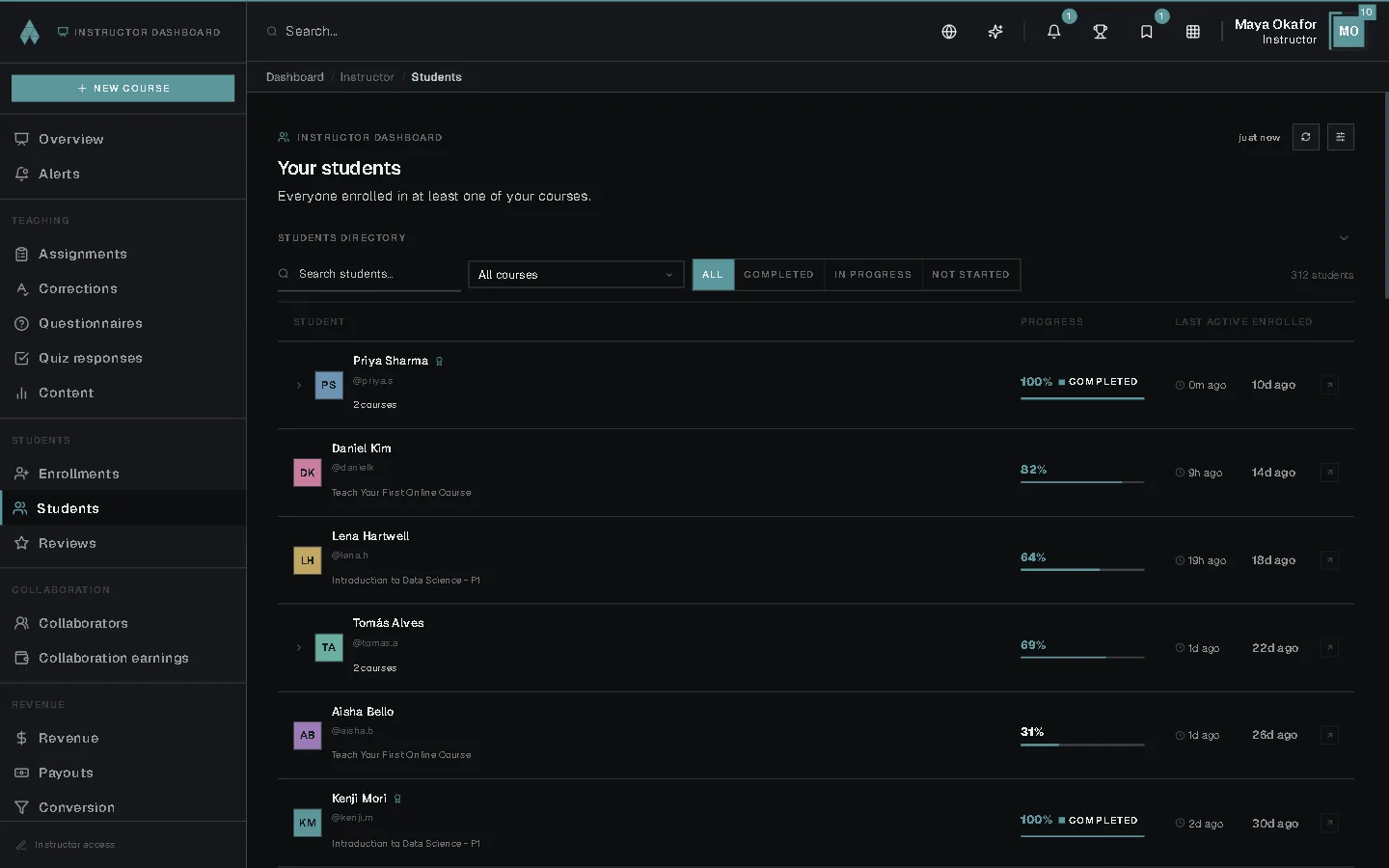Click the KM avatar of Kenji Mori
The width and height of the screenshot is (1389, 868).
[308, 823]
